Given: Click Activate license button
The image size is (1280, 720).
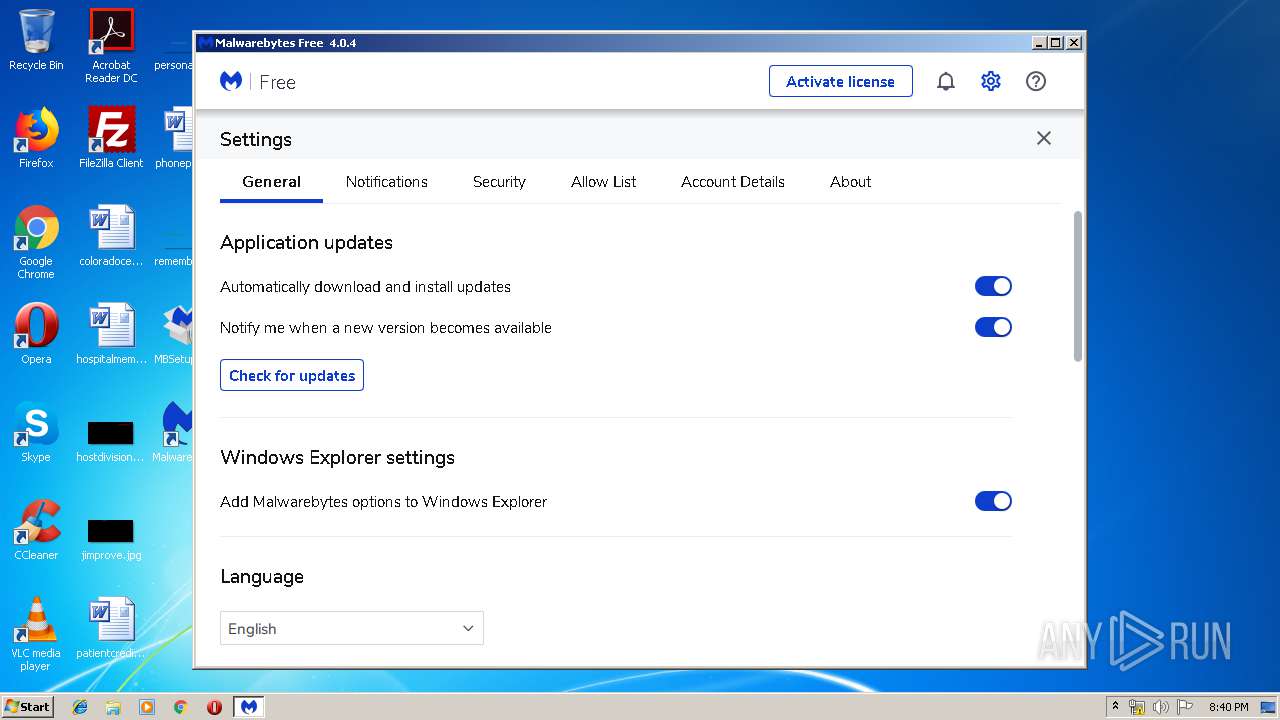Looking at the screenshot, I should 841,81.
